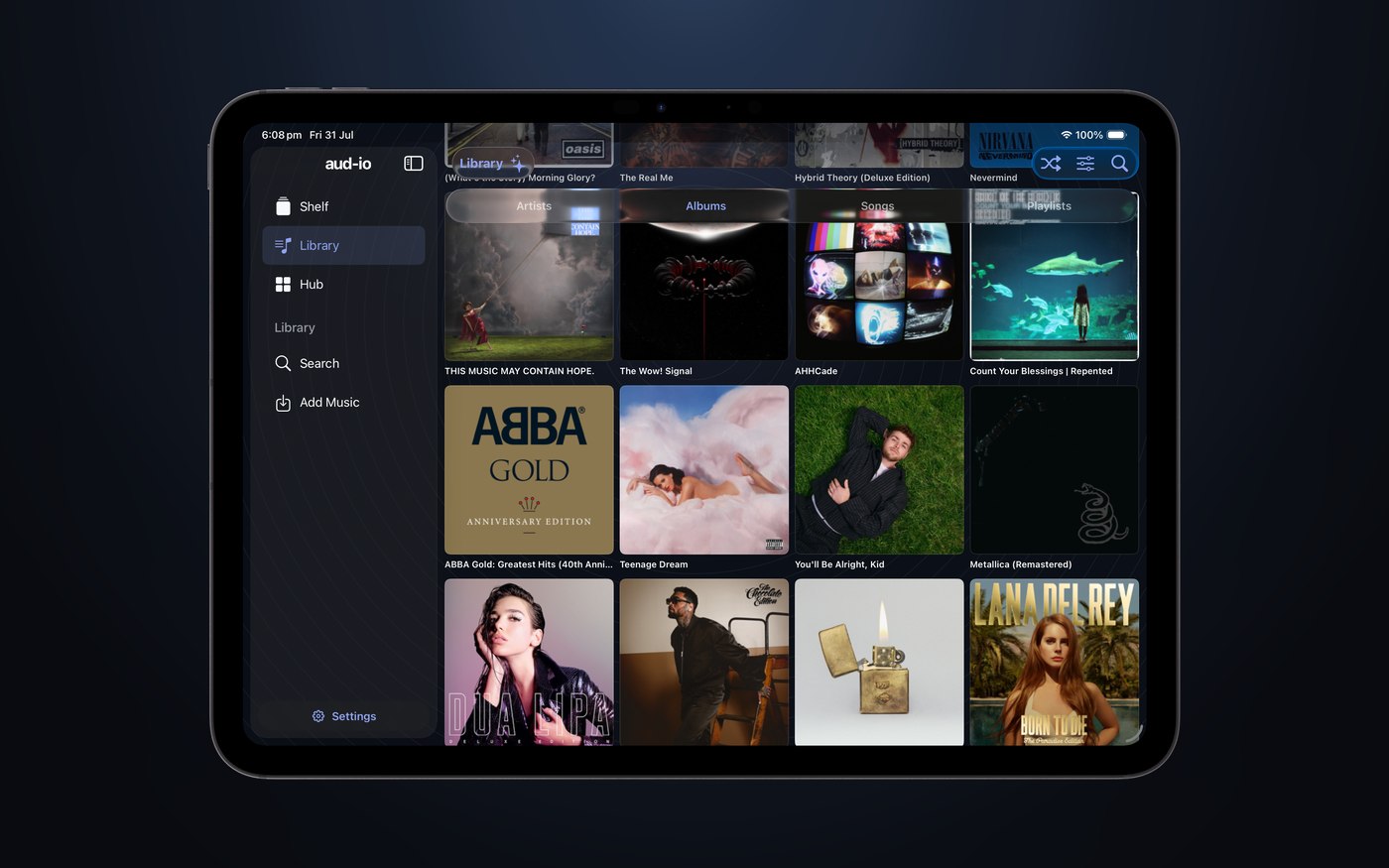The image size is (1389, 868).
Task: Click the 'Fri 31 Jul' date
Action: pyautogui.click(x=331, y=135)
